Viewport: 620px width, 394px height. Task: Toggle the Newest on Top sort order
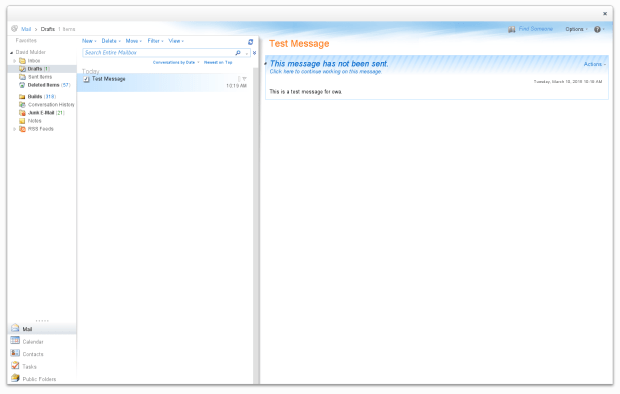point(218,63)
